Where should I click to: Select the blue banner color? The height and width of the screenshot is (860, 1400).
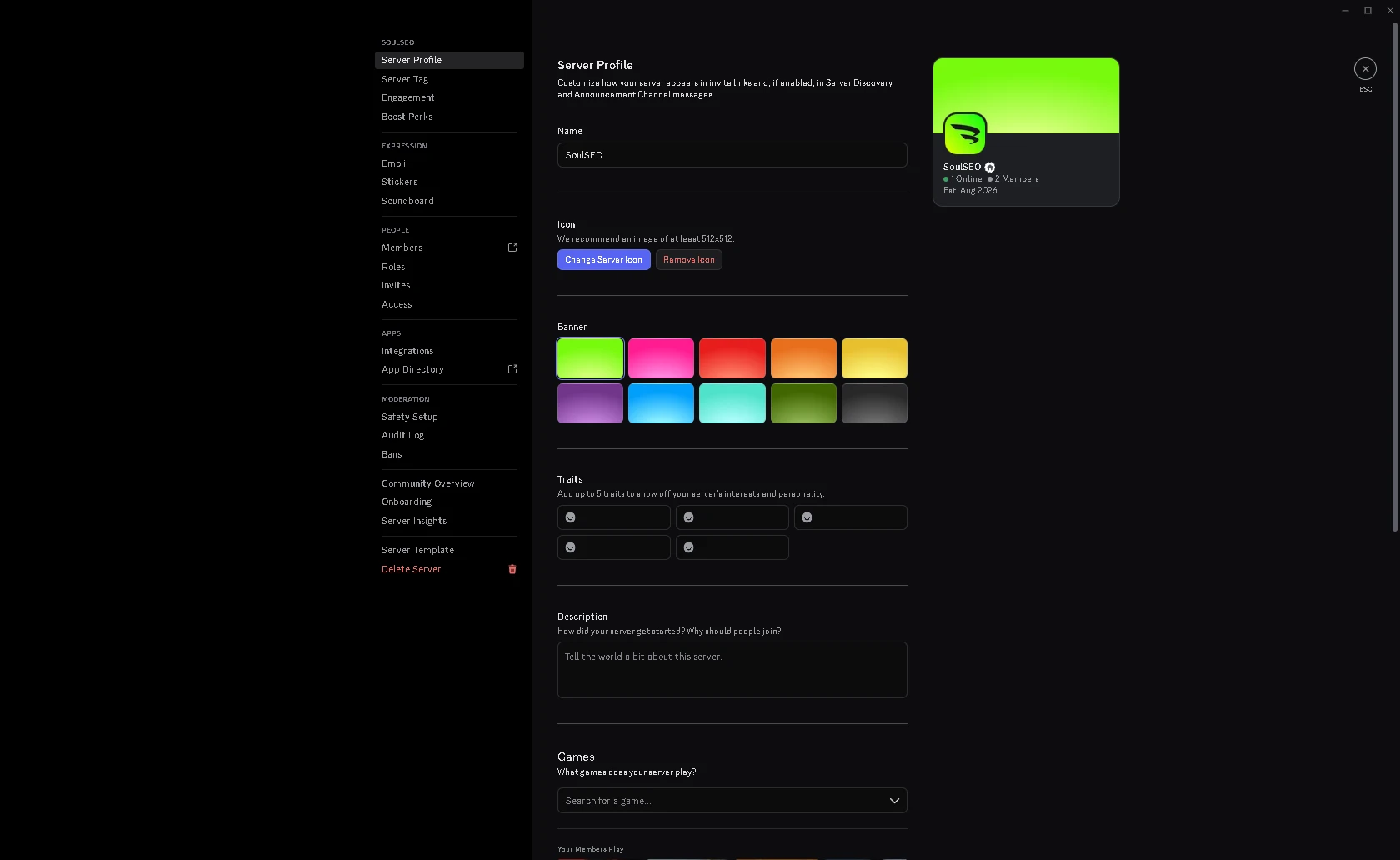click(x=661, y=403)
